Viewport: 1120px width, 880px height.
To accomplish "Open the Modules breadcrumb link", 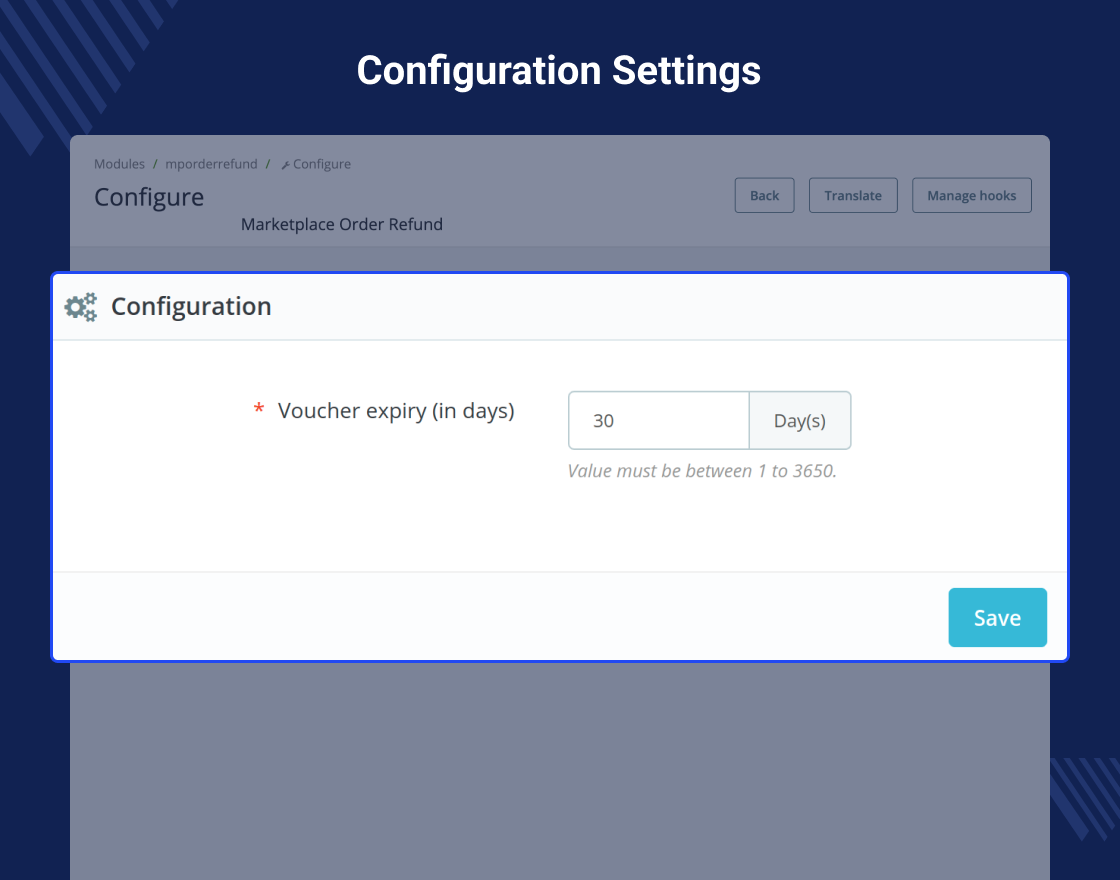I will [119, 164].
